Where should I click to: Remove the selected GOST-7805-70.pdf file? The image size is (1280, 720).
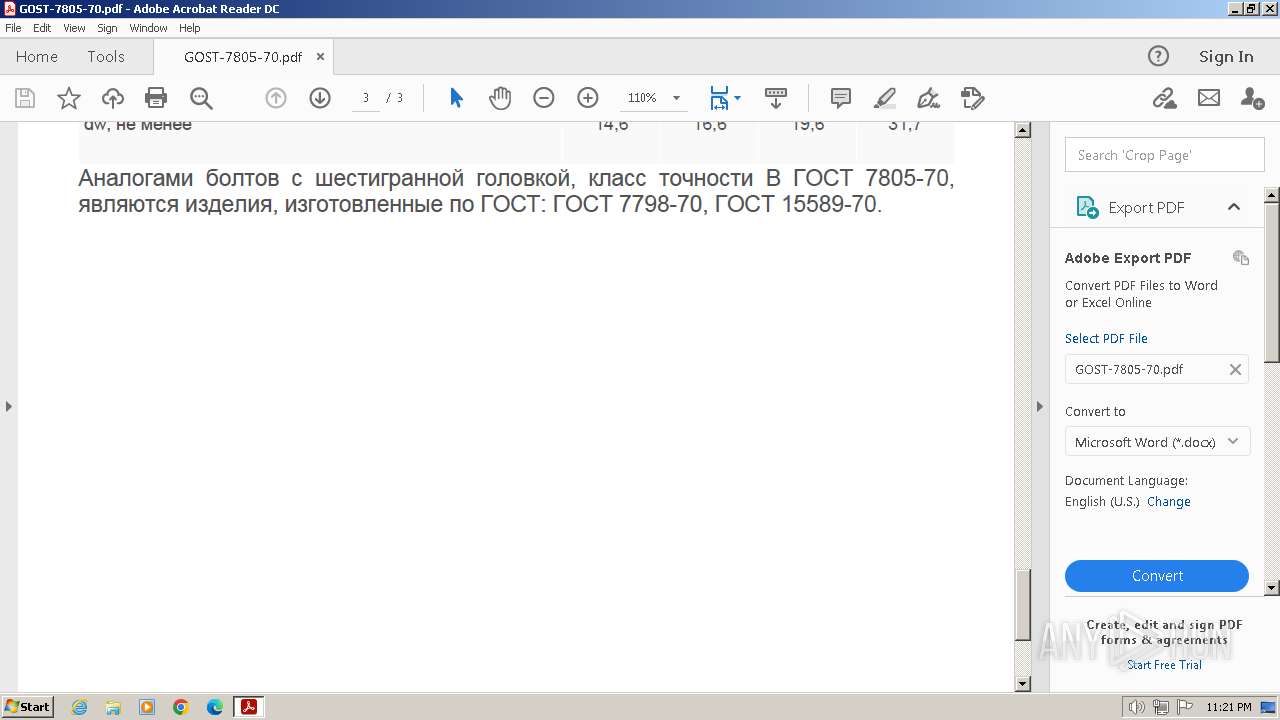point(1235,369)
